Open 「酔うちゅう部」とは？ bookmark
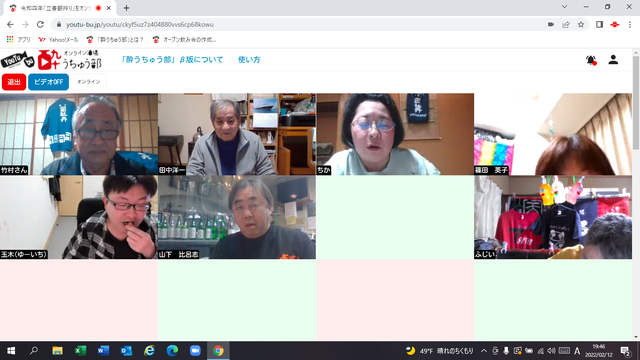The width and height of the screenshot is (640, 360). [115, 40]
